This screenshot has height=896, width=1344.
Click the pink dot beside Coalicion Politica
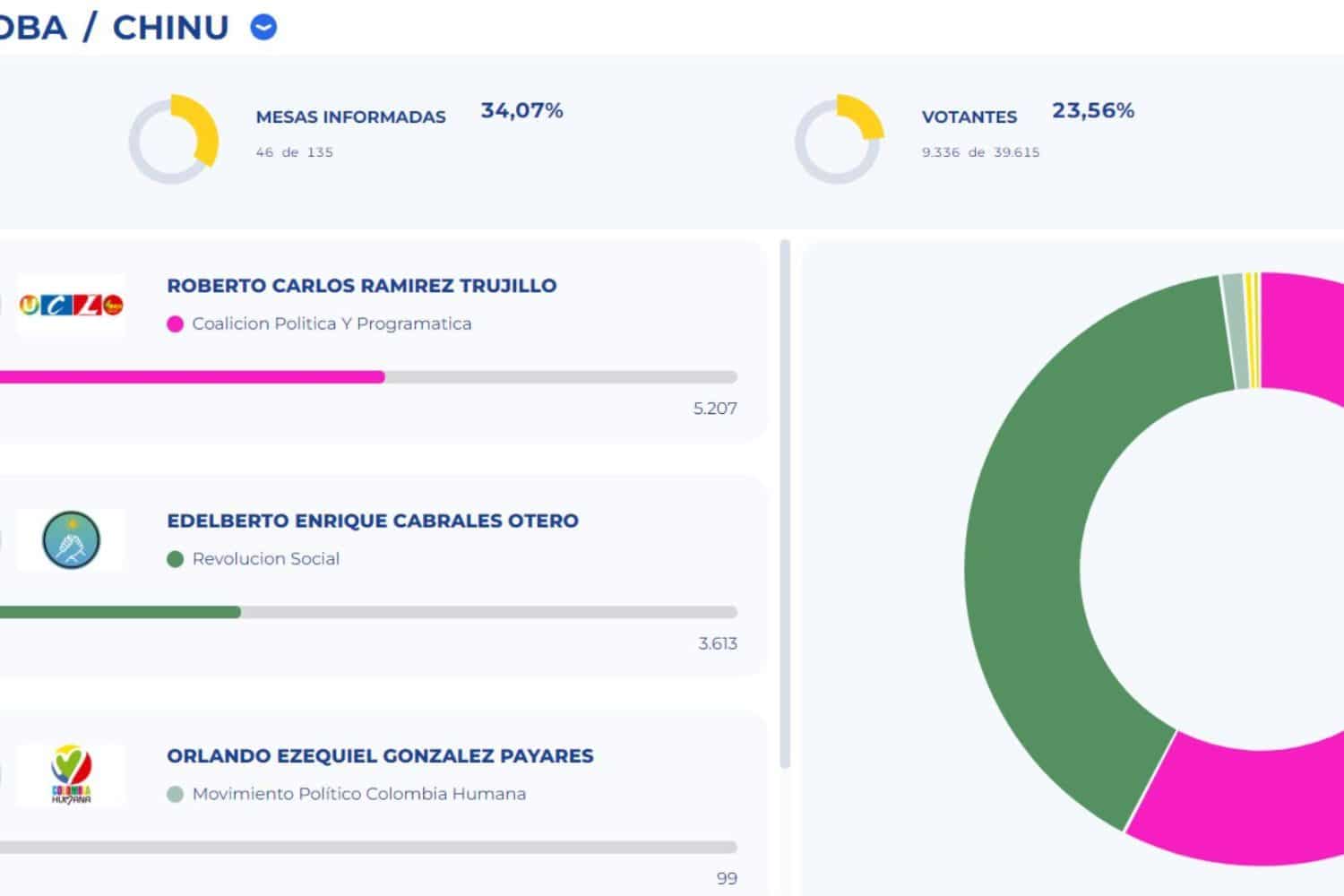[x=176, y=324]
